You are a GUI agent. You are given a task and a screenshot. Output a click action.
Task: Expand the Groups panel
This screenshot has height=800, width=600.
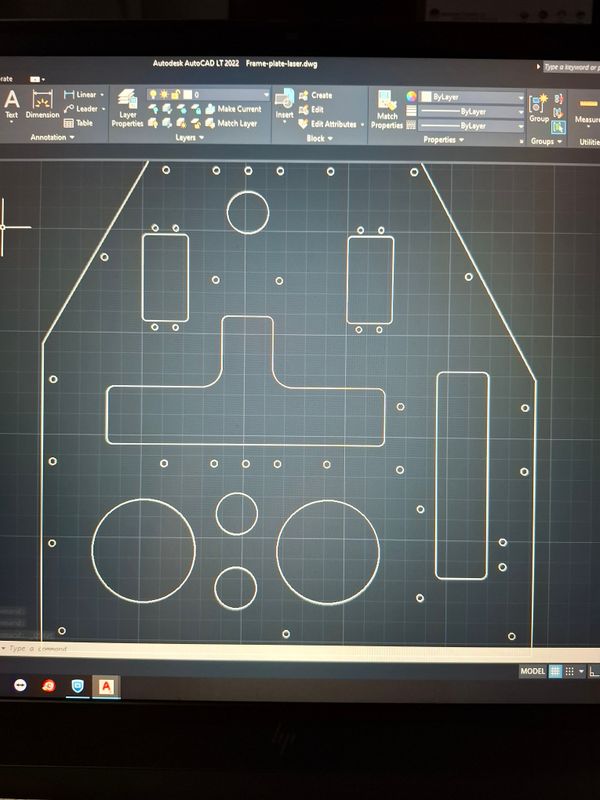[546, 141]
